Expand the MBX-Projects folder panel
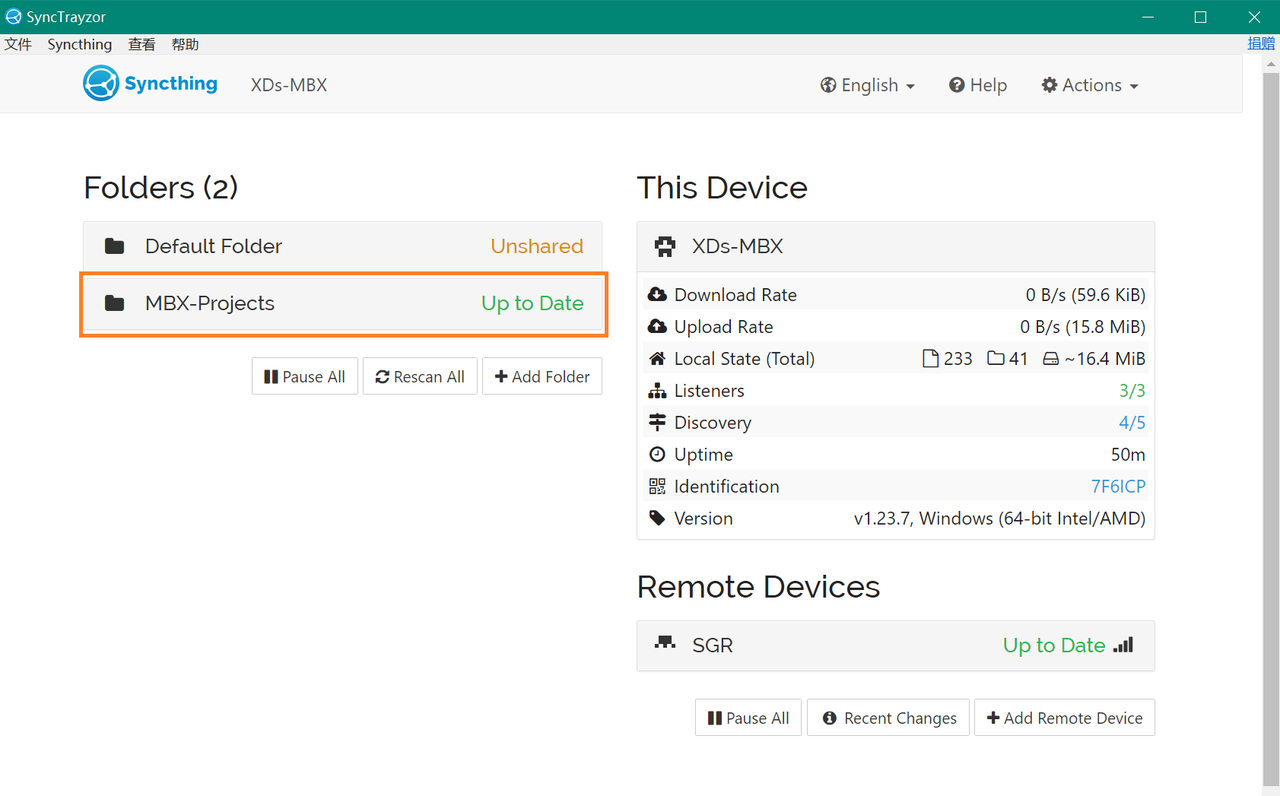 coord(343,303)
